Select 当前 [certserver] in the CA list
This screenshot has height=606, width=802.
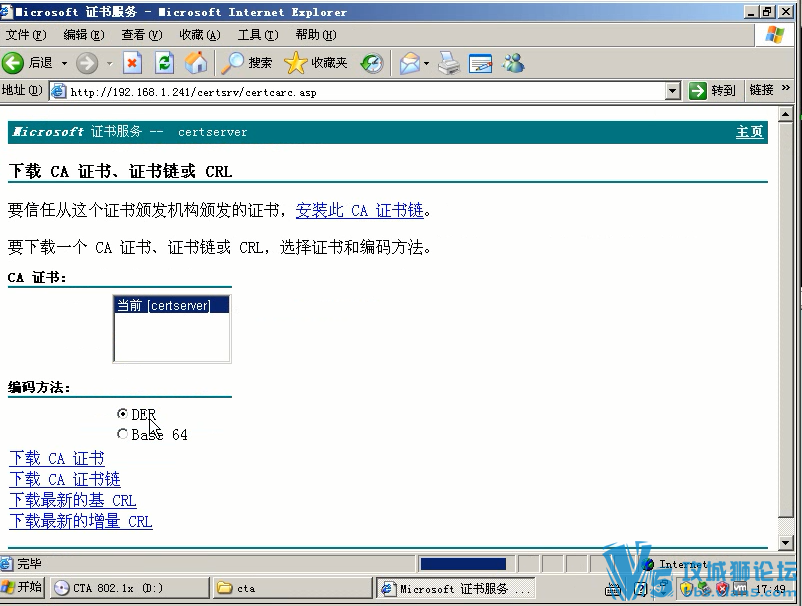pos(171,305)
